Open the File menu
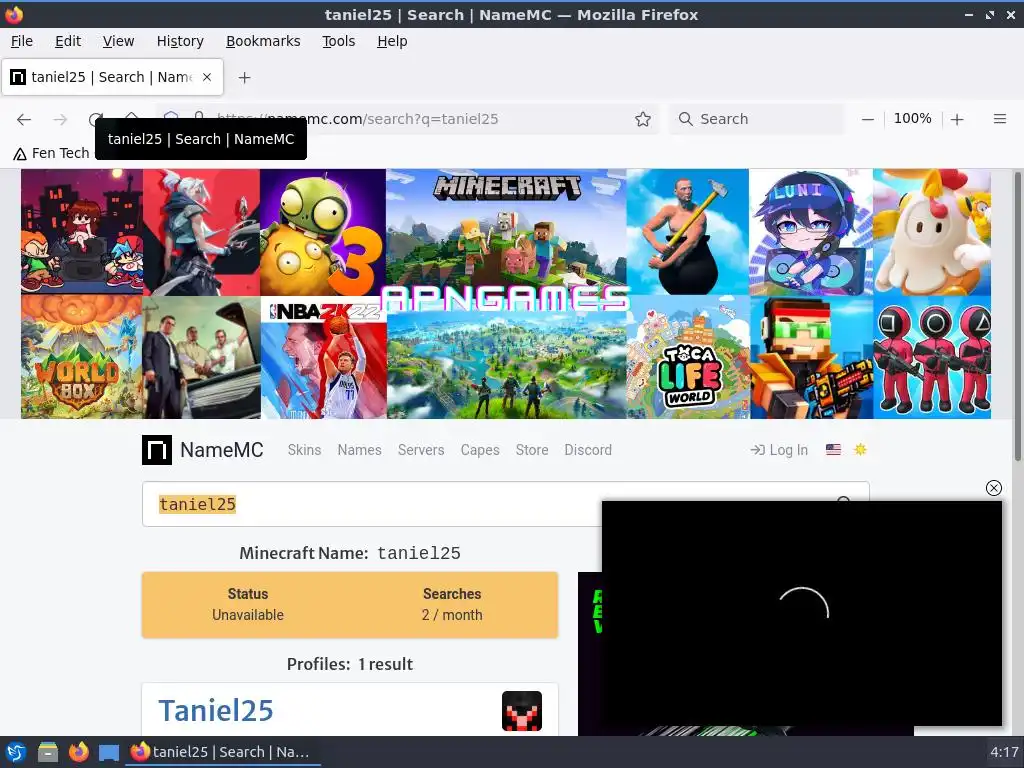Screen dimensions: 1024x768 22,41
